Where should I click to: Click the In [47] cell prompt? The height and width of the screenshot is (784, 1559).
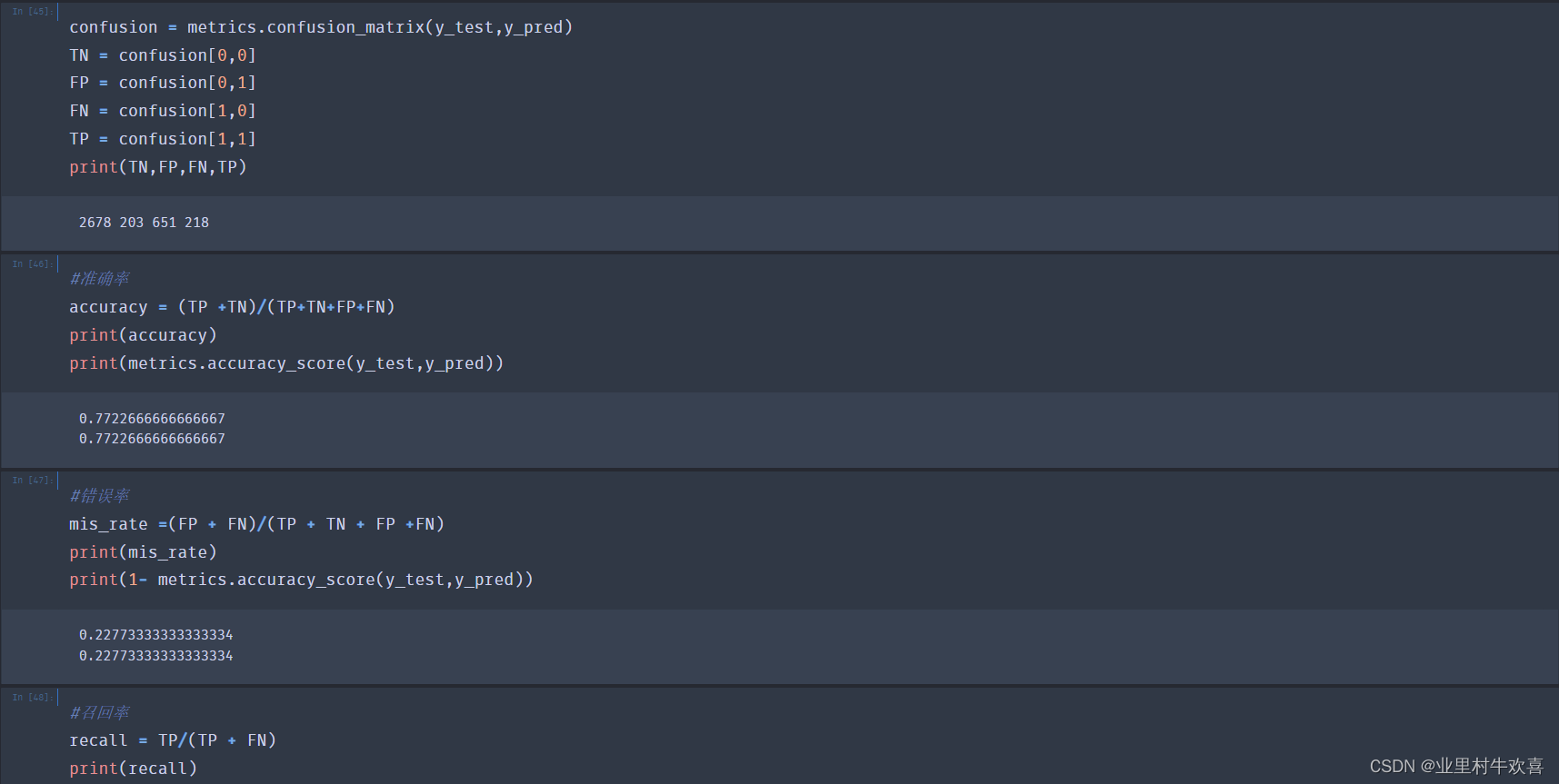(31, 481)
